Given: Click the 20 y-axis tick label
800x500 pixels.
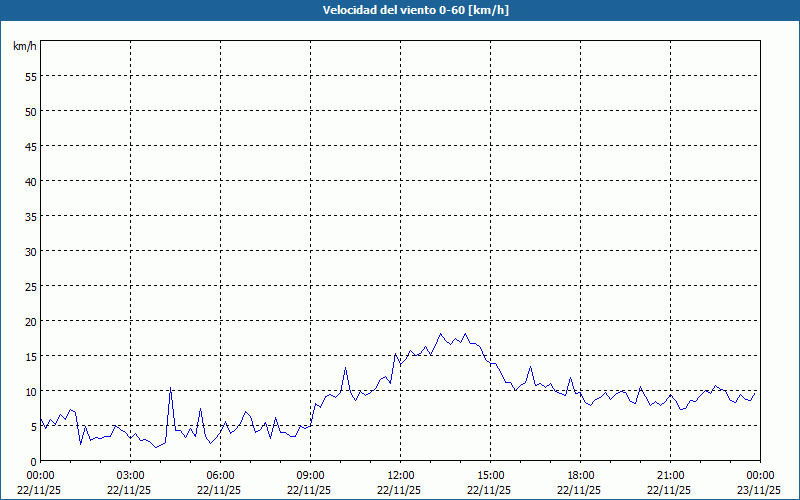Looking at the screenshot, I should [30, 321].
